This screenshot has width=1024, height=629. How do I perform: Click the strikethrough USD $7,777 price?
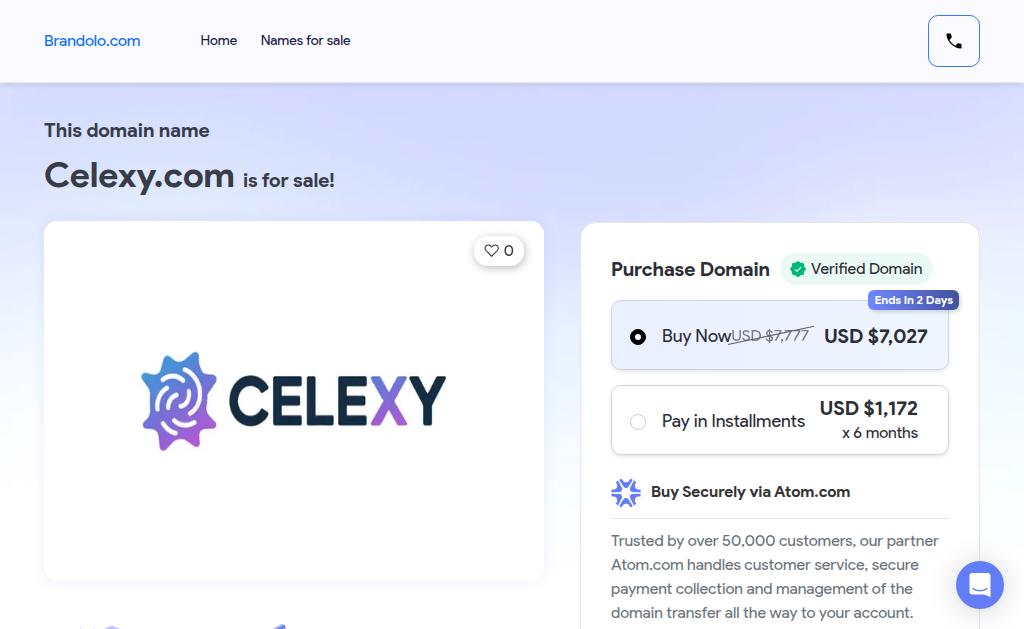click(772, 336)
